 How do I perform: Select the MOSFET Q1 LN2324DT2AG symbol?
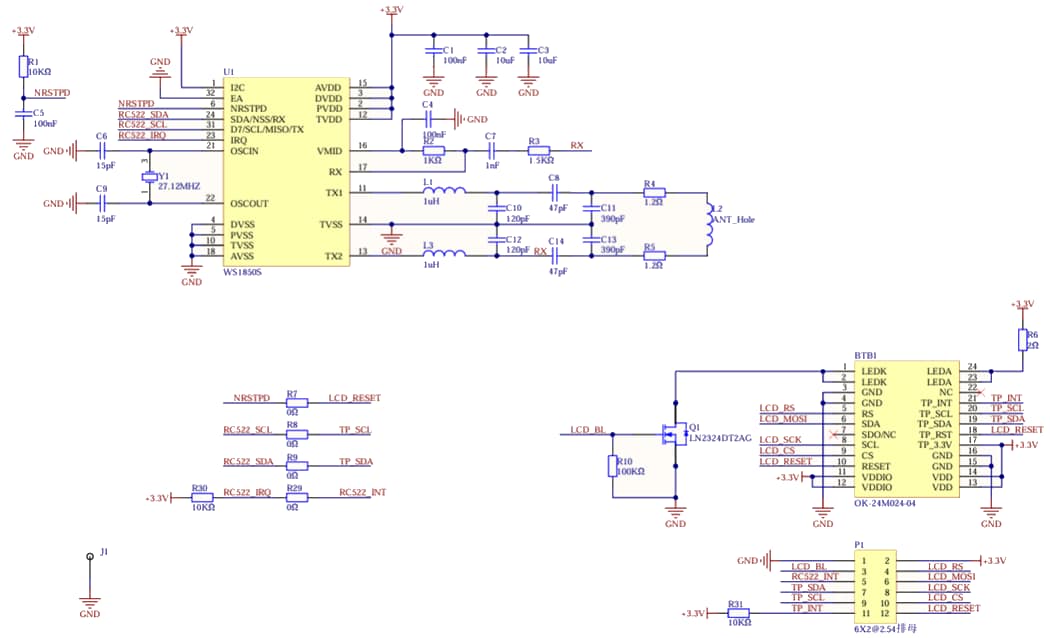coord(672,432)
